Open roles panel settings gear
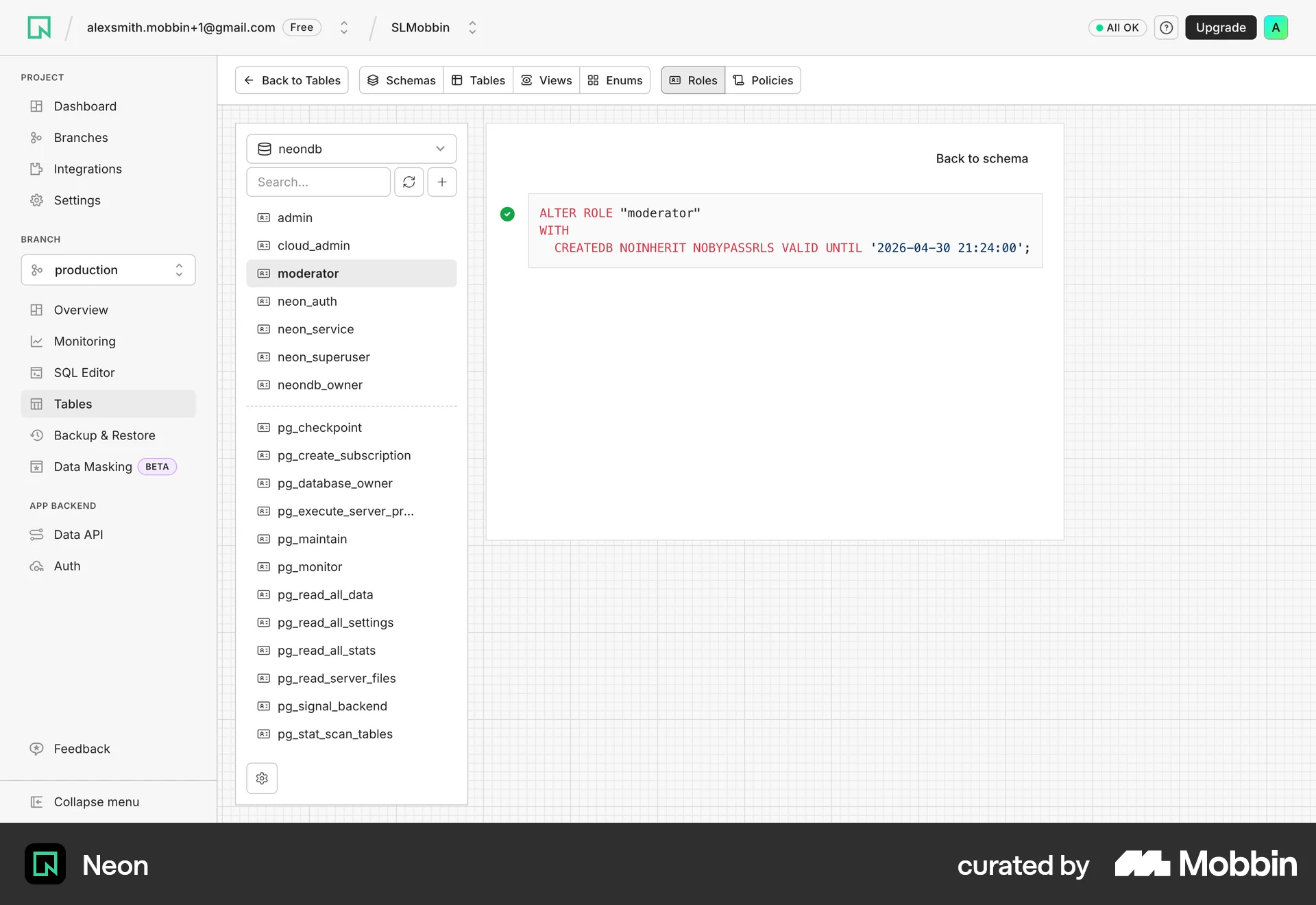 point(262,778)
